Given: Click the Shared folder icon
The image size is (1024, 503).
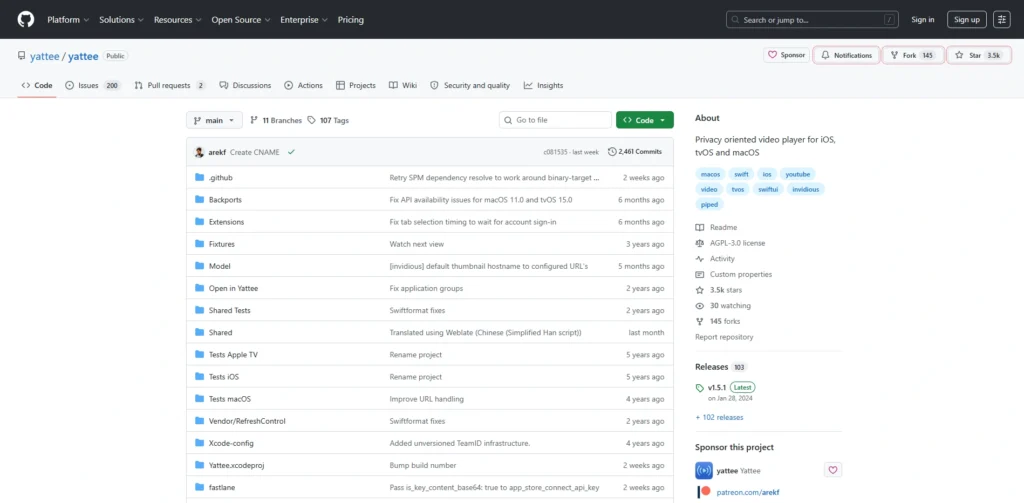Looking at the screenshot, I should point(200,333).
